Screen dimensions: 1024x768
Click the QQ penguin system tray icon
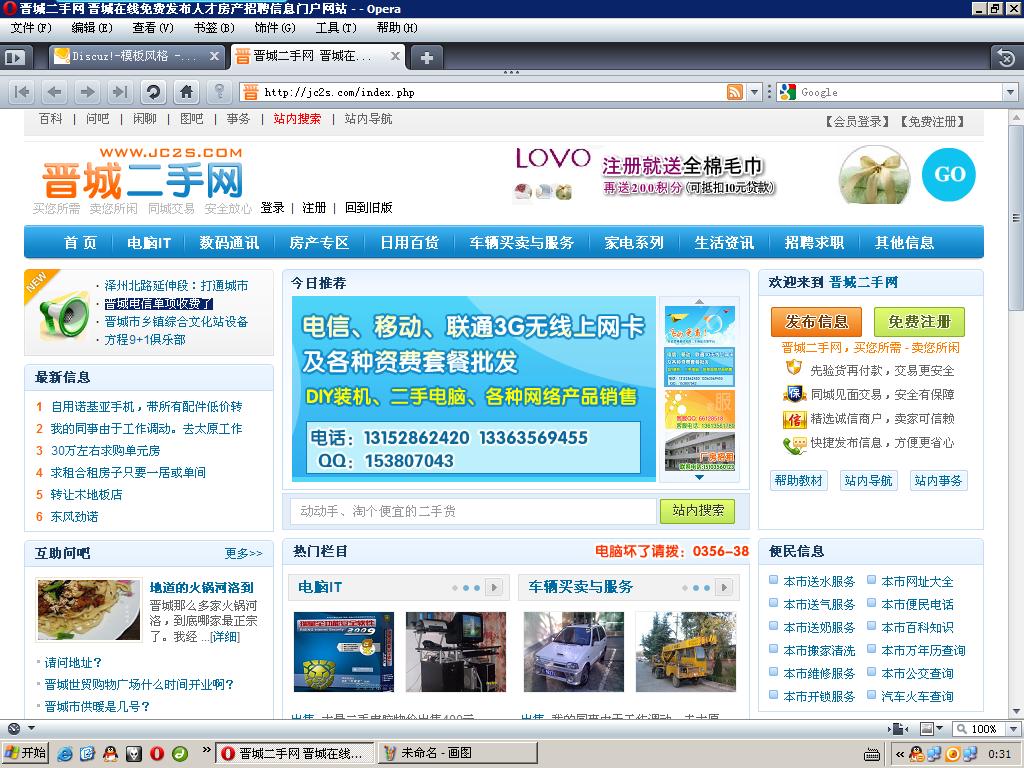pos(916,754)
